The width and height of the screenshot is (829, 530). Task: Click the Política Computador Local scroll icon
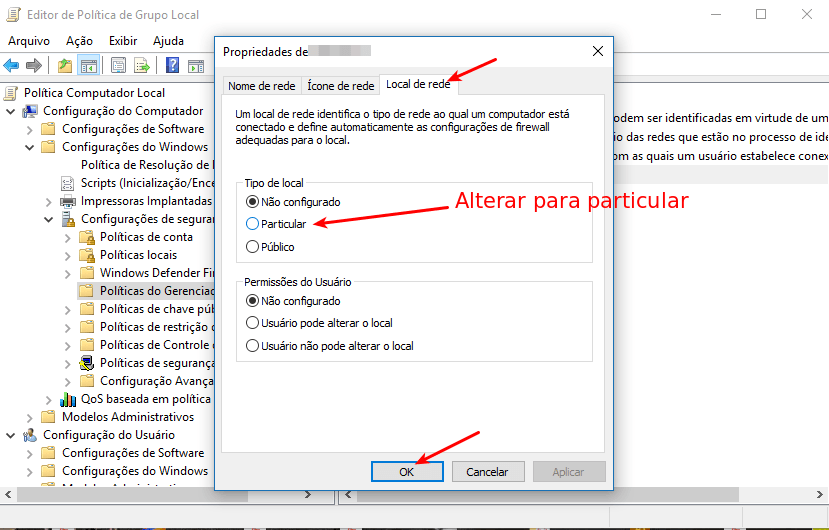[11, 93]
